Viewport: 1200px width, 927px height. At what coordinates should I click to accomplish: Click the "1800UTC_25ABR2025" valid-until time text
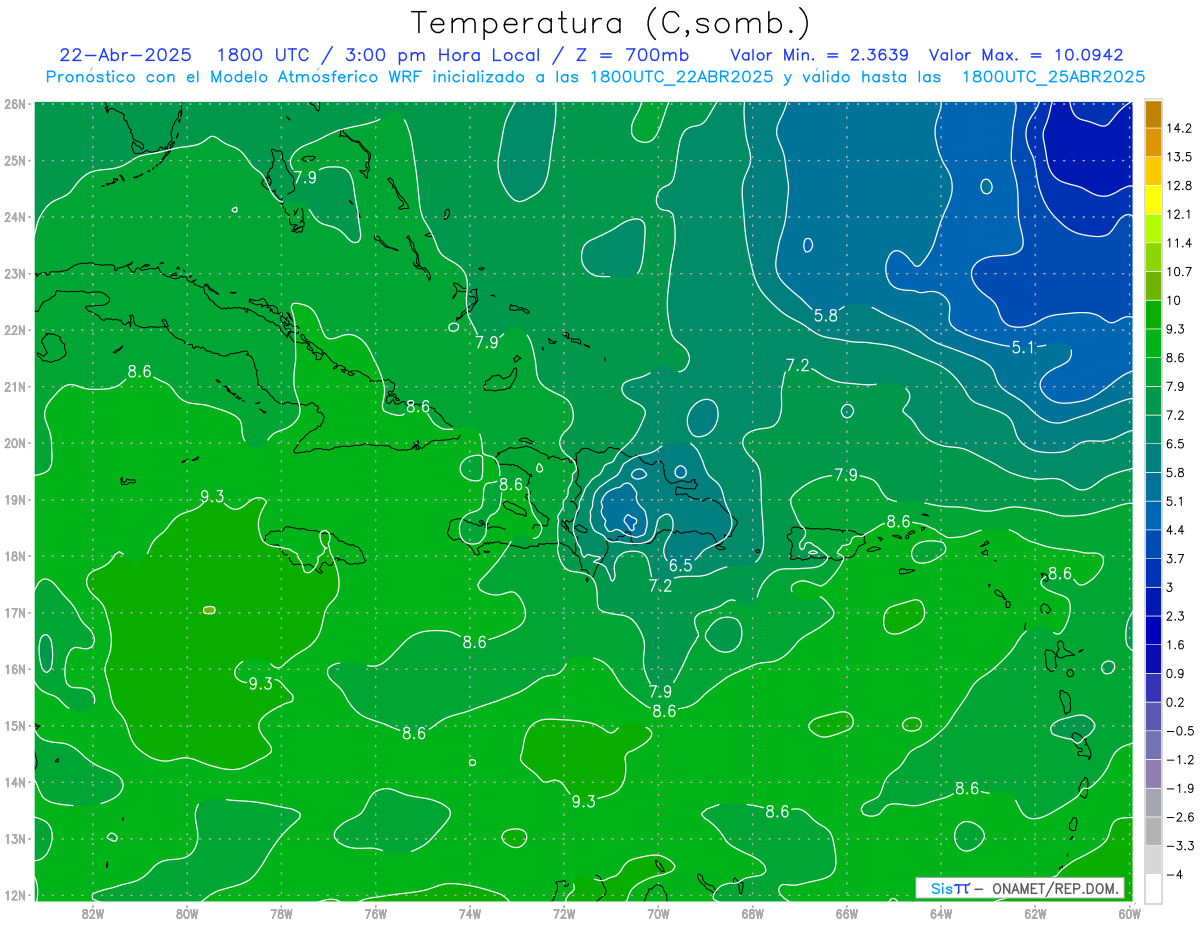[1053, 77]
